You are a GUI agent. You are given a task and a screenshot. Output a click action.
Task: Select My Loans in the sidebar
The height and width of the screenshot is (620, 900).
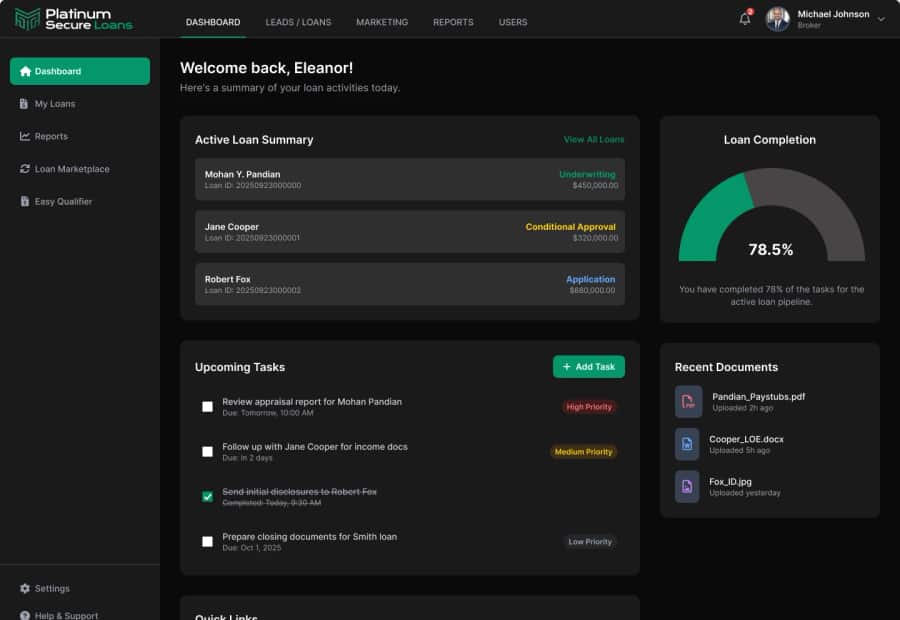(x=80, y=104)
